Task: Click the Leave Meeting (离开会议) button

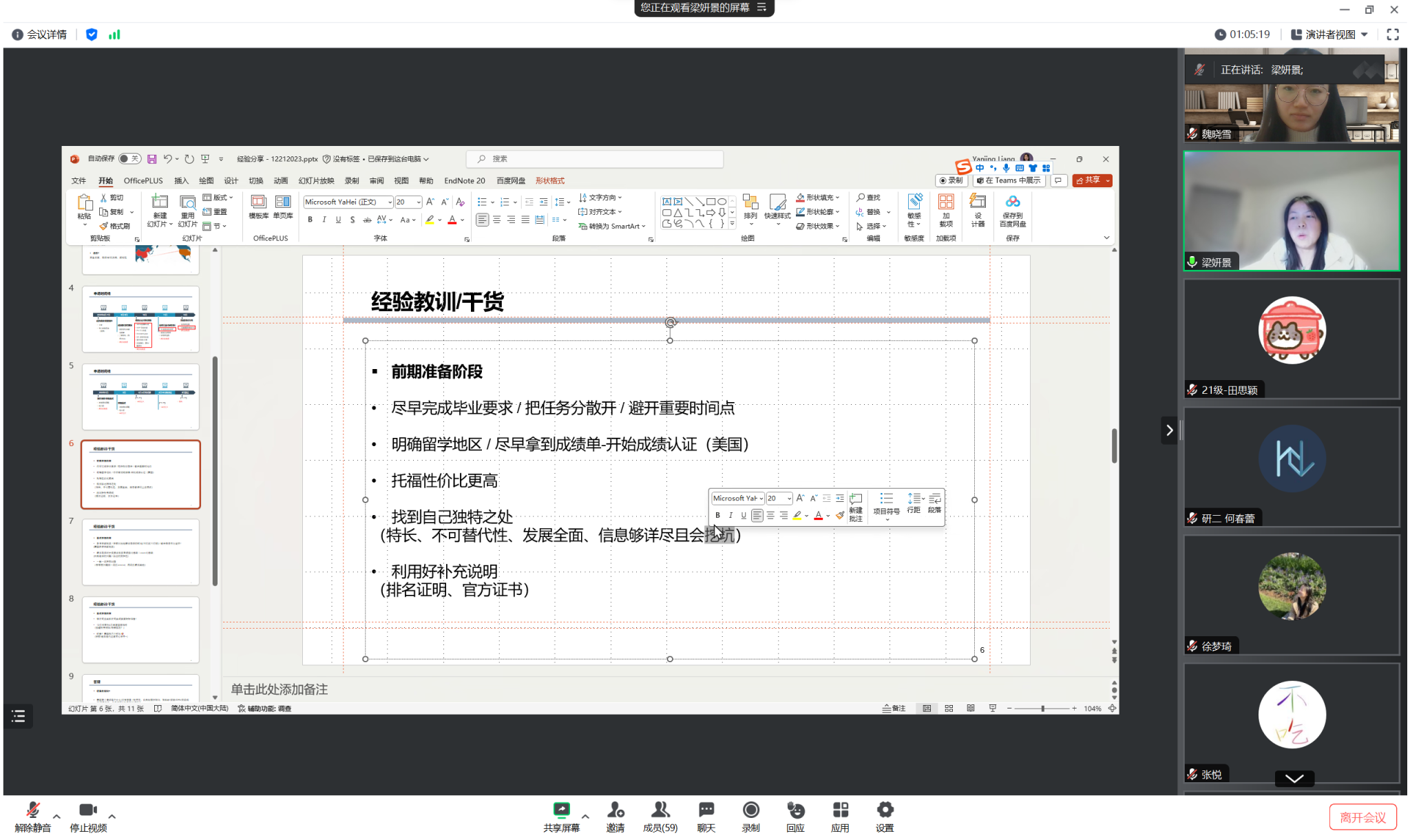Action: 1362,817
